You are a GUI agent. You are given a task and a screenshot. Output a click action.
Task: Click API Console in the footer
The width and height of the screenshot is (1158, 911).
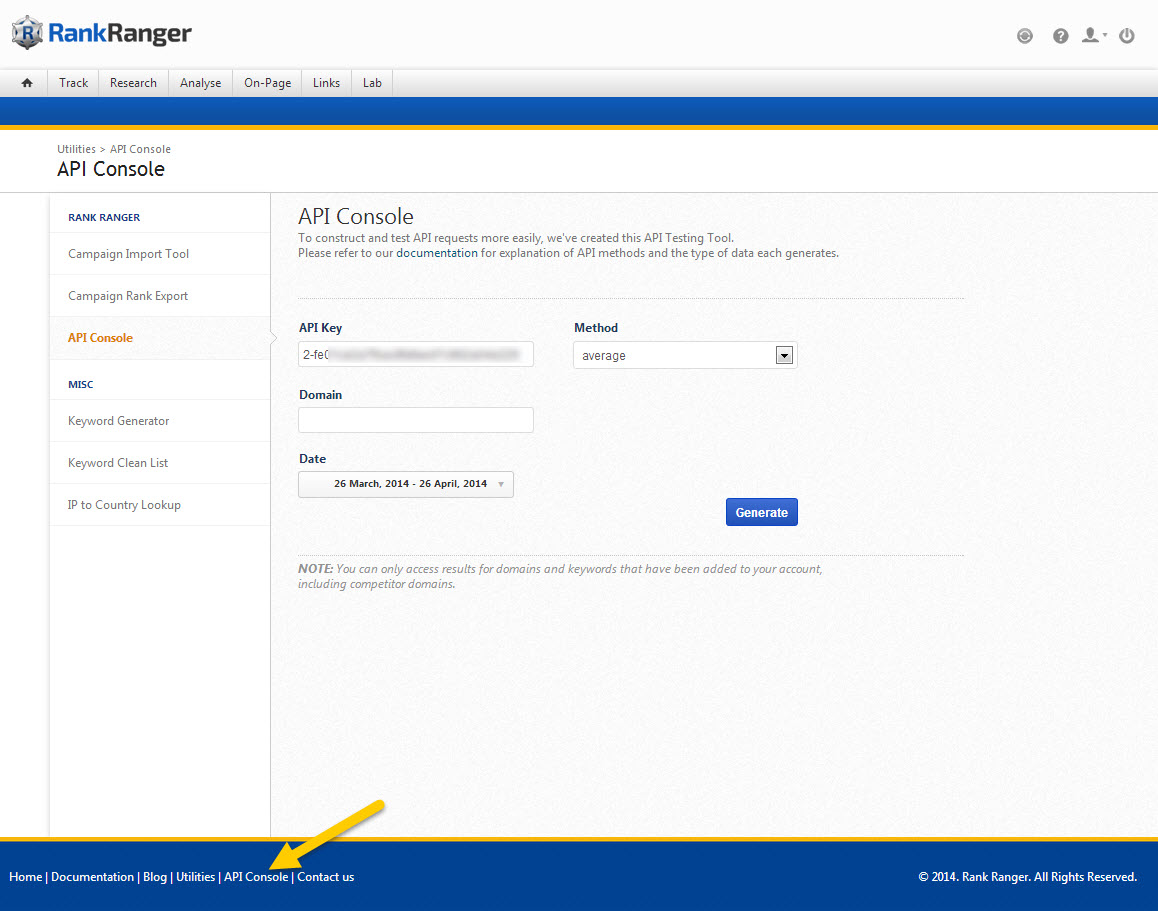(x=256, y=877)
